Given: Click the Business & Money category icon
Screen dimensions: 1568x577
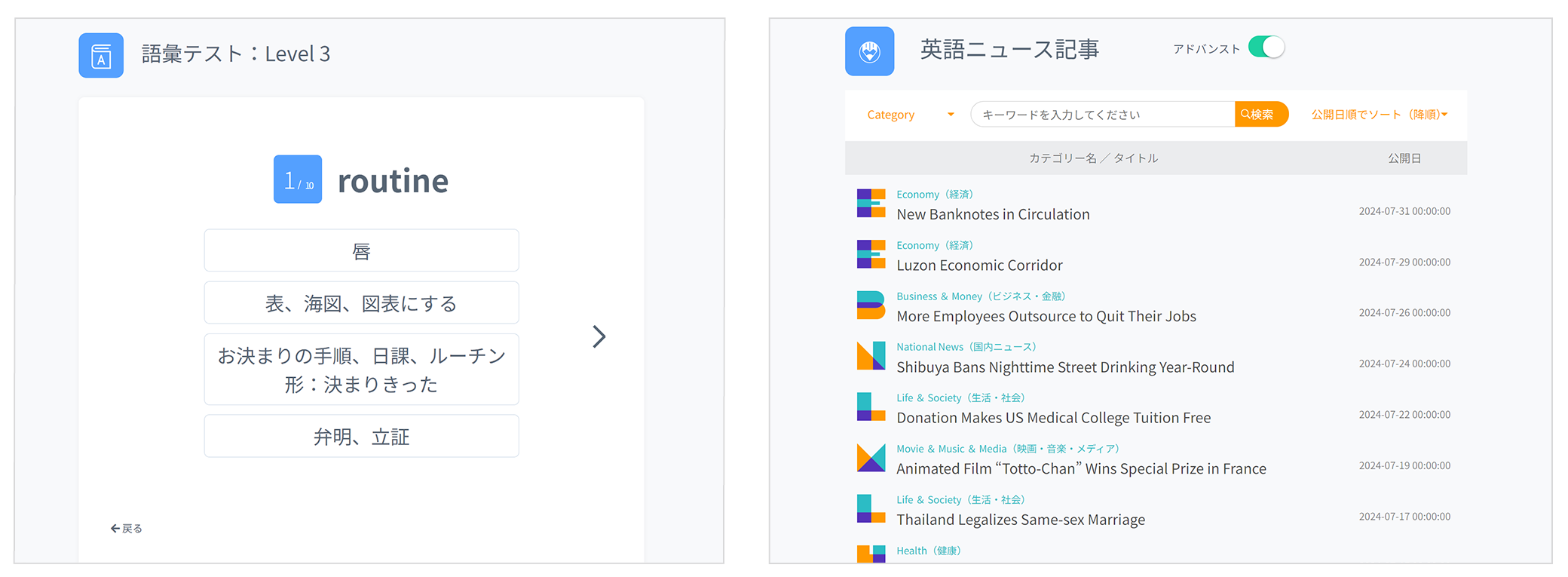Looking at the screenshot, I should click(871, 305).
